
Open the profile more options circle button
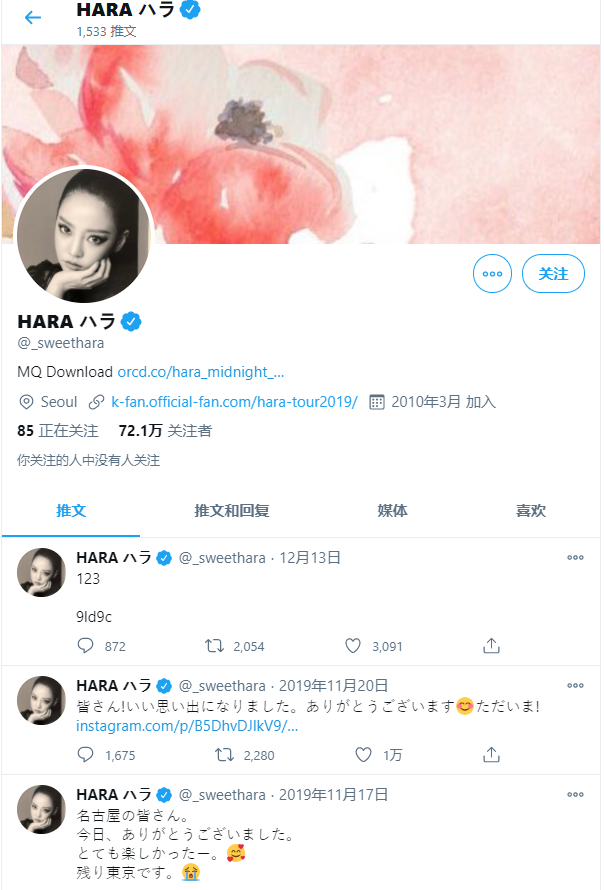tap(492, 274)
